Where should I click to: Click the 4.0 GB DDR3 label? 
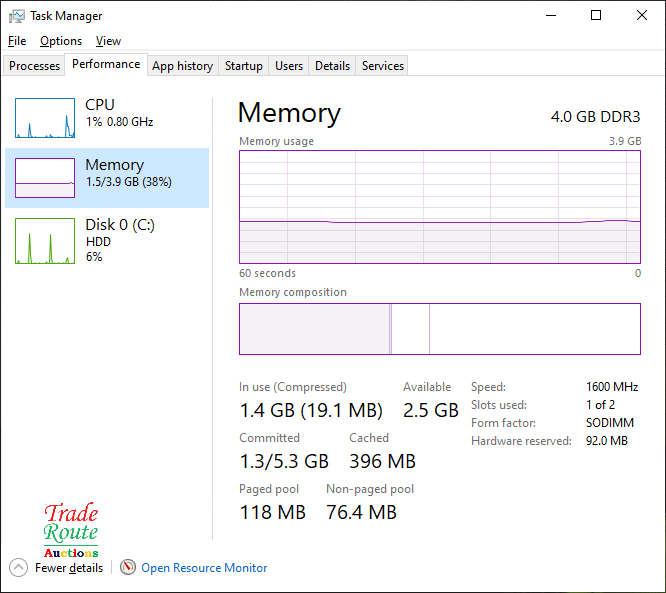coord(595,117)
